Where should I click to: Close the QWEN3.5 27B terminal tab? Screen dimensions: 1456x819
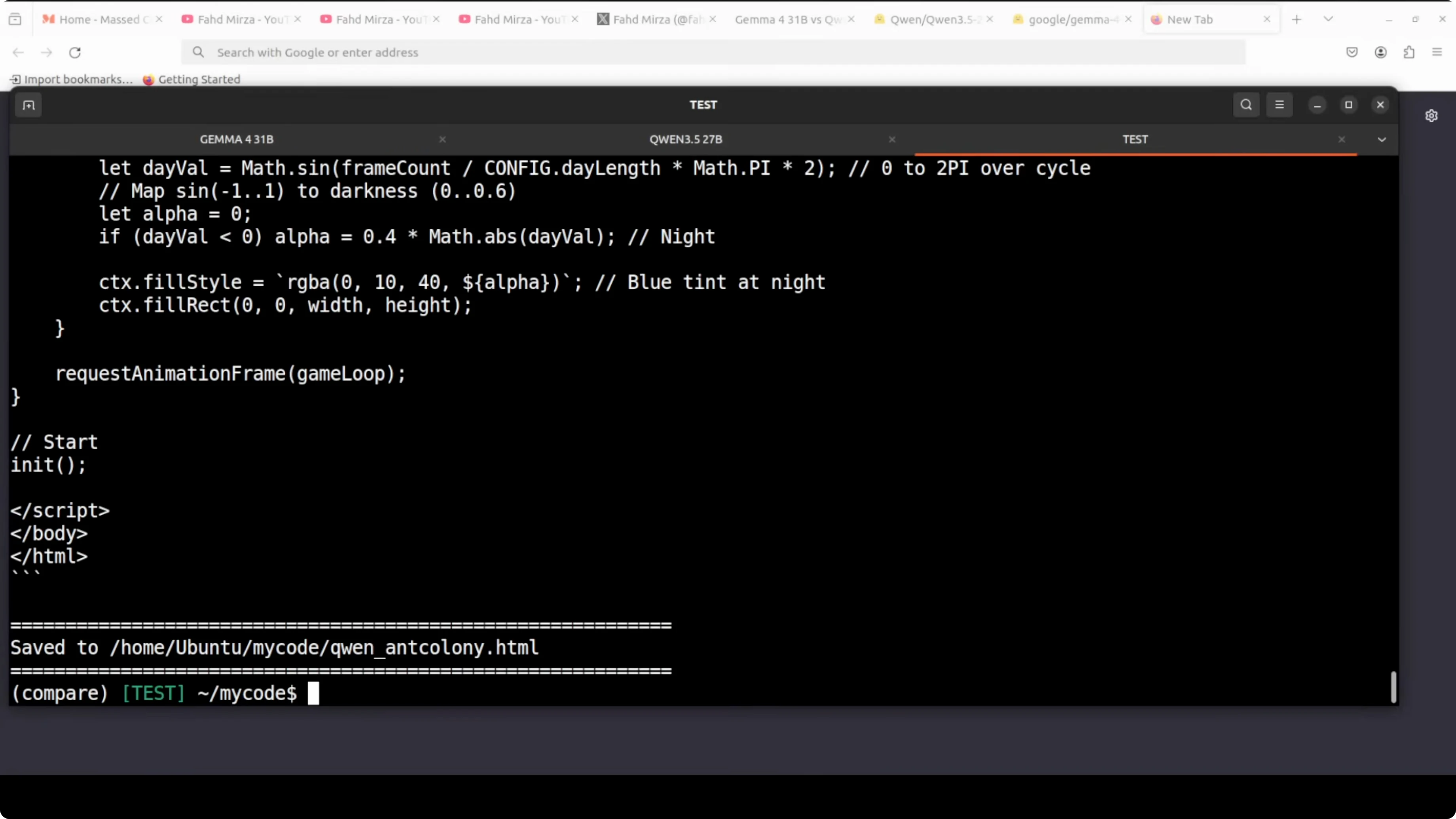pyautogui.click(x=891, y=140)
